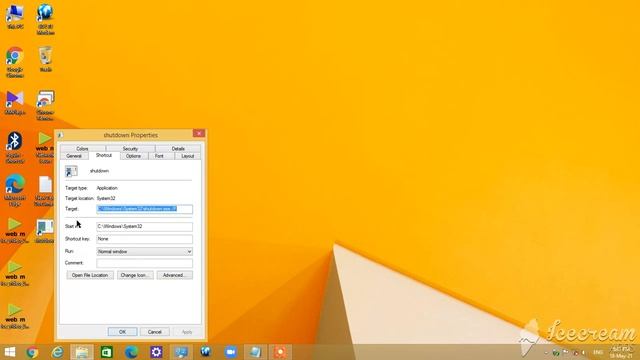Click the Open File Location button

pyautogui.click(x=90, y=275)
